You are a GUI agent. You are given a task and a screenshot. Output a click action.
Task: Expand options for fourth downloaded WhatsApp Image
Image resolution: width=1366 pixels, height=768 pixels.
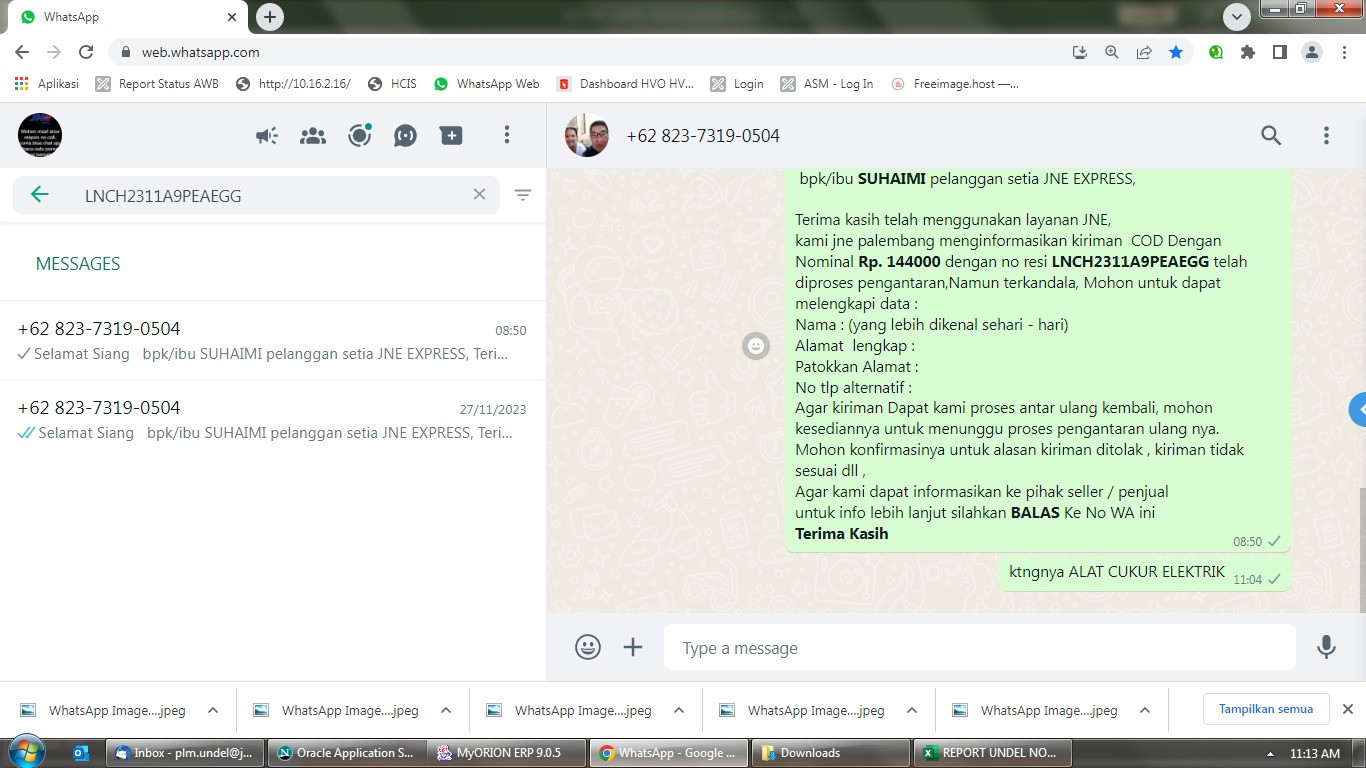(912, 710)
